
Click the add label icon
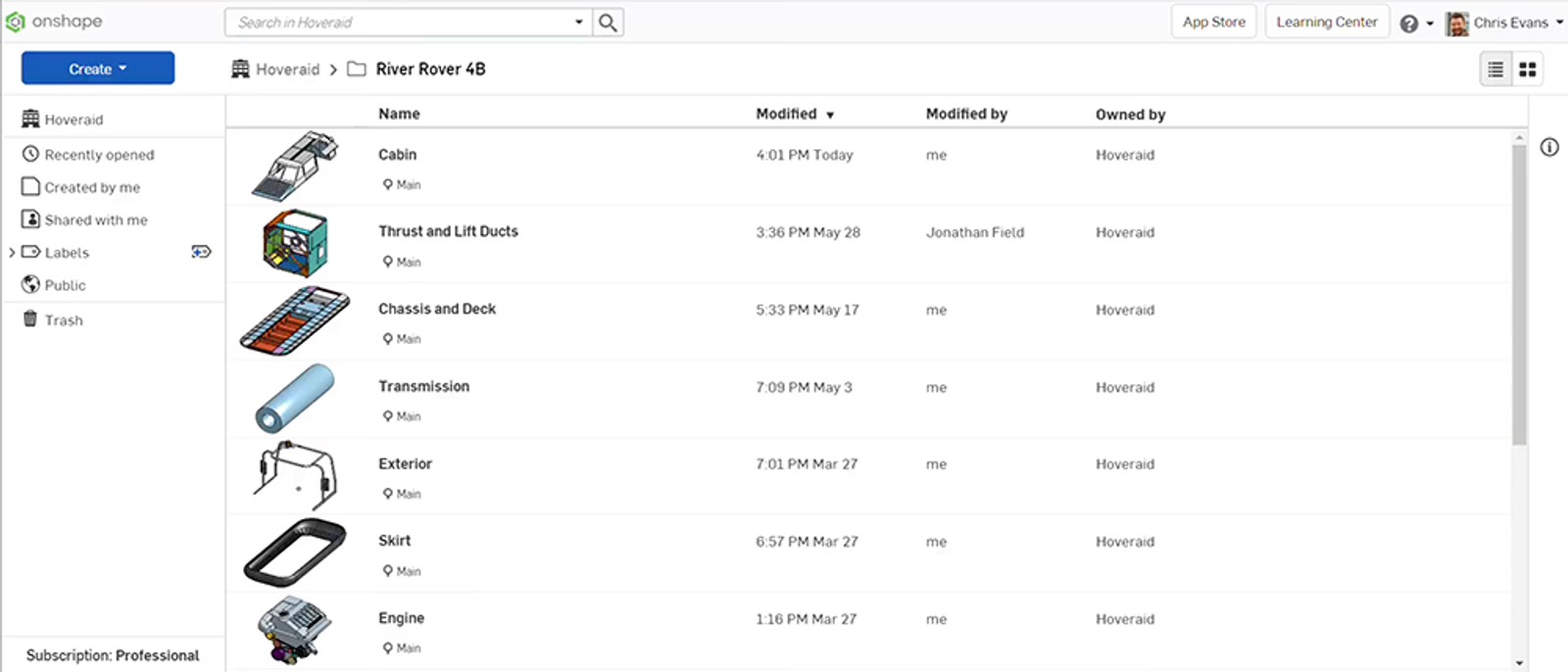coord(201,252)
